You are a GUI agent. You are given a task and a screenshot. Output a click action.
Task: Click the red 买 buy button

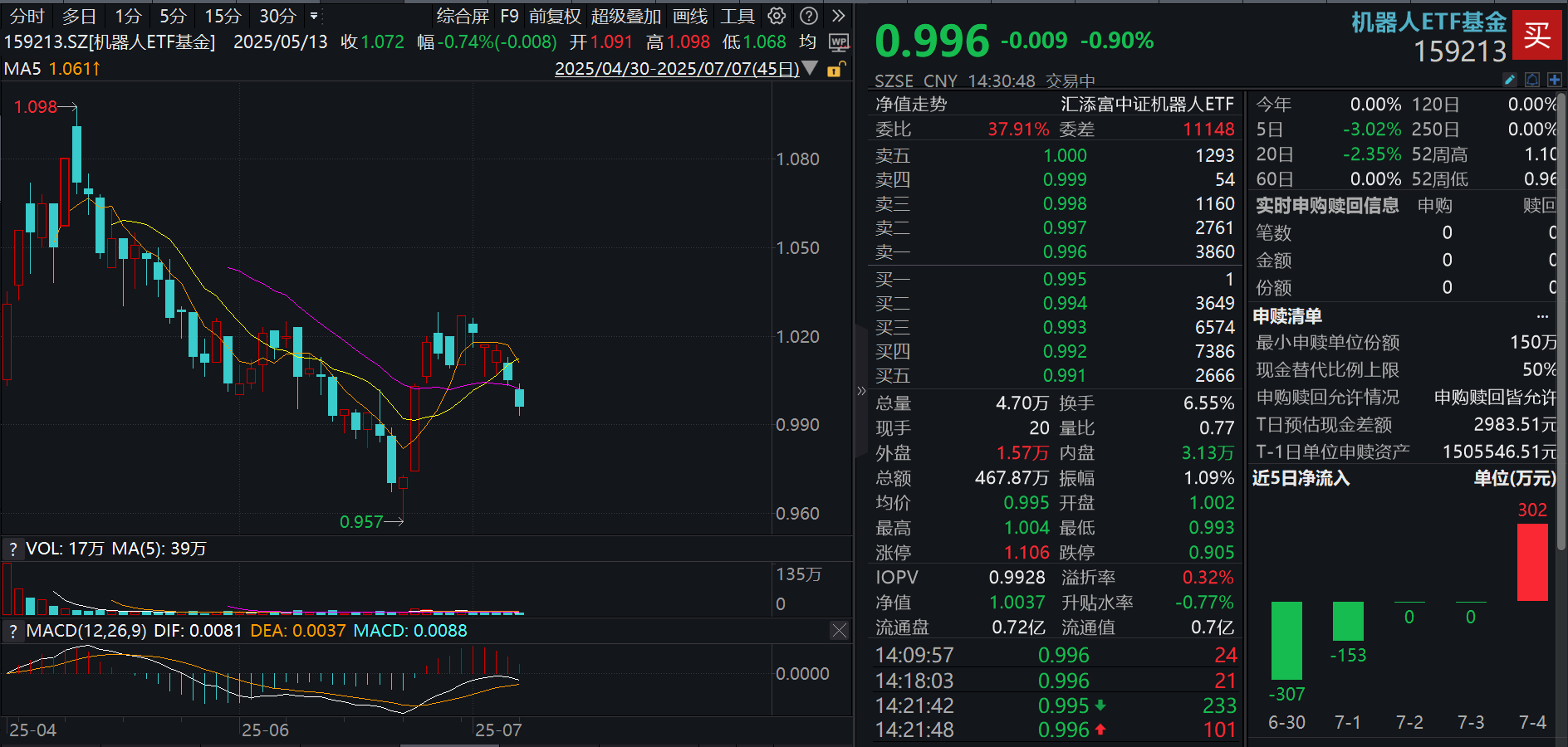[1538, 35]
